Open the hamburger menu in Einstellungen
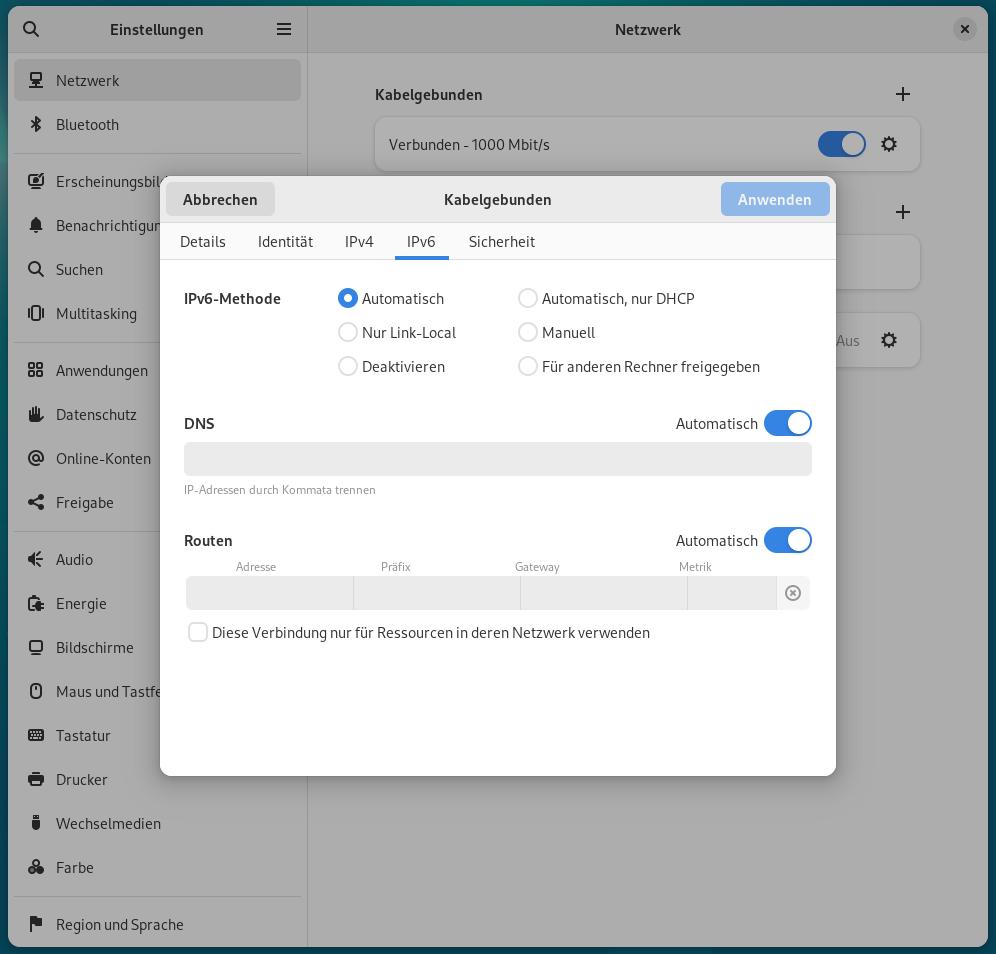The image size is (996, 954). (x=284, y=29)
